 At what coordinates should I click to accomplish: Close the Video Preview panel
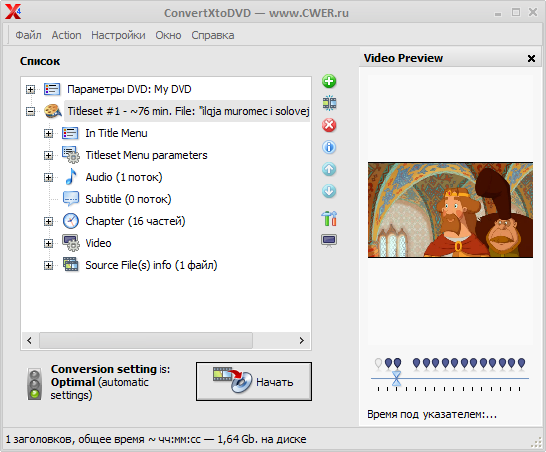coord(531,59)
